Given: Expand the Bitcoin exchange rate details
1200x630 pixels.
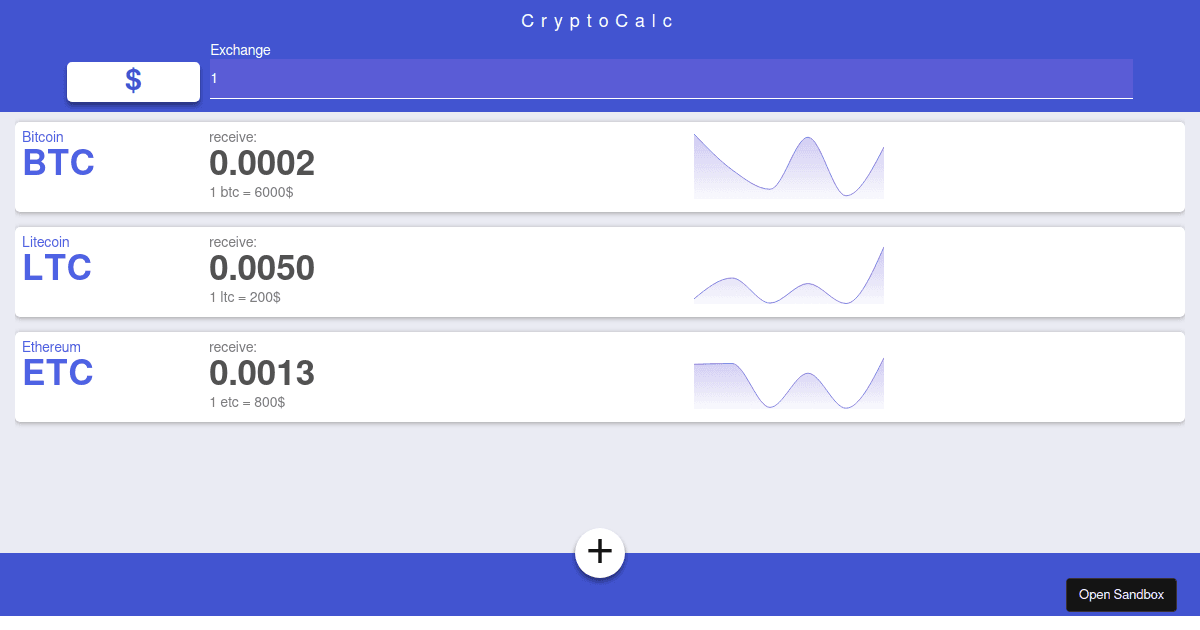Looking at the screenshot, I should point(251,192).
